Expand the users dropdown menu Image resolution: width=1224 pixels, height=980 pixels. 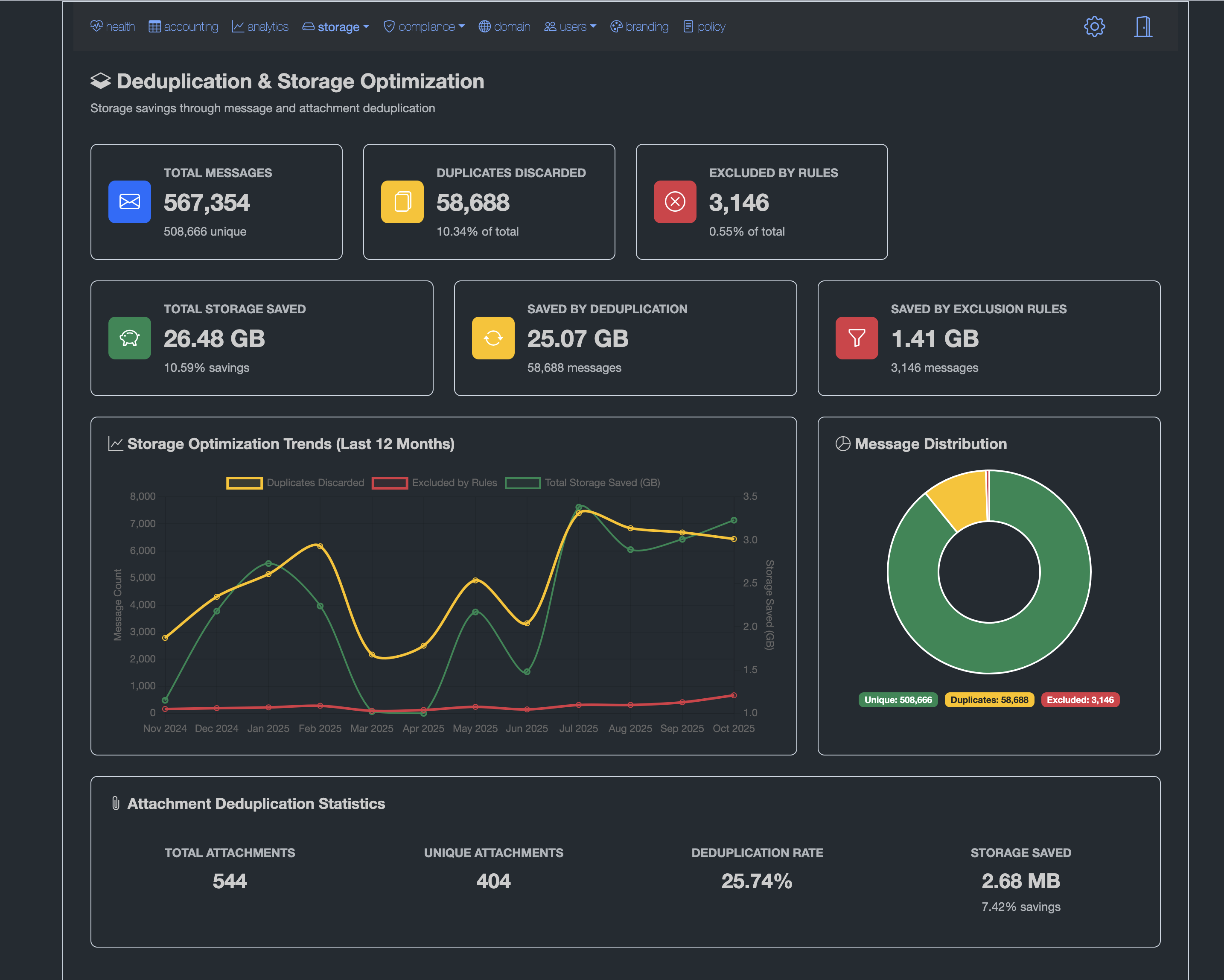570,26
